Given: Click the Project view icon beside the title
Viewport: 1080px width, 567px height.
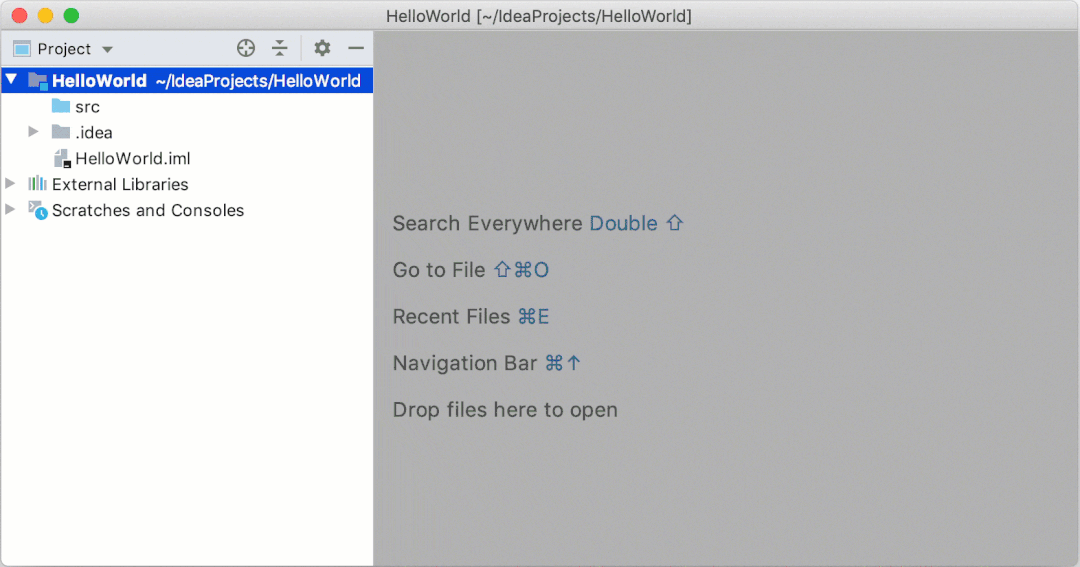Looking at the screenshot, I should click(22, 49).
